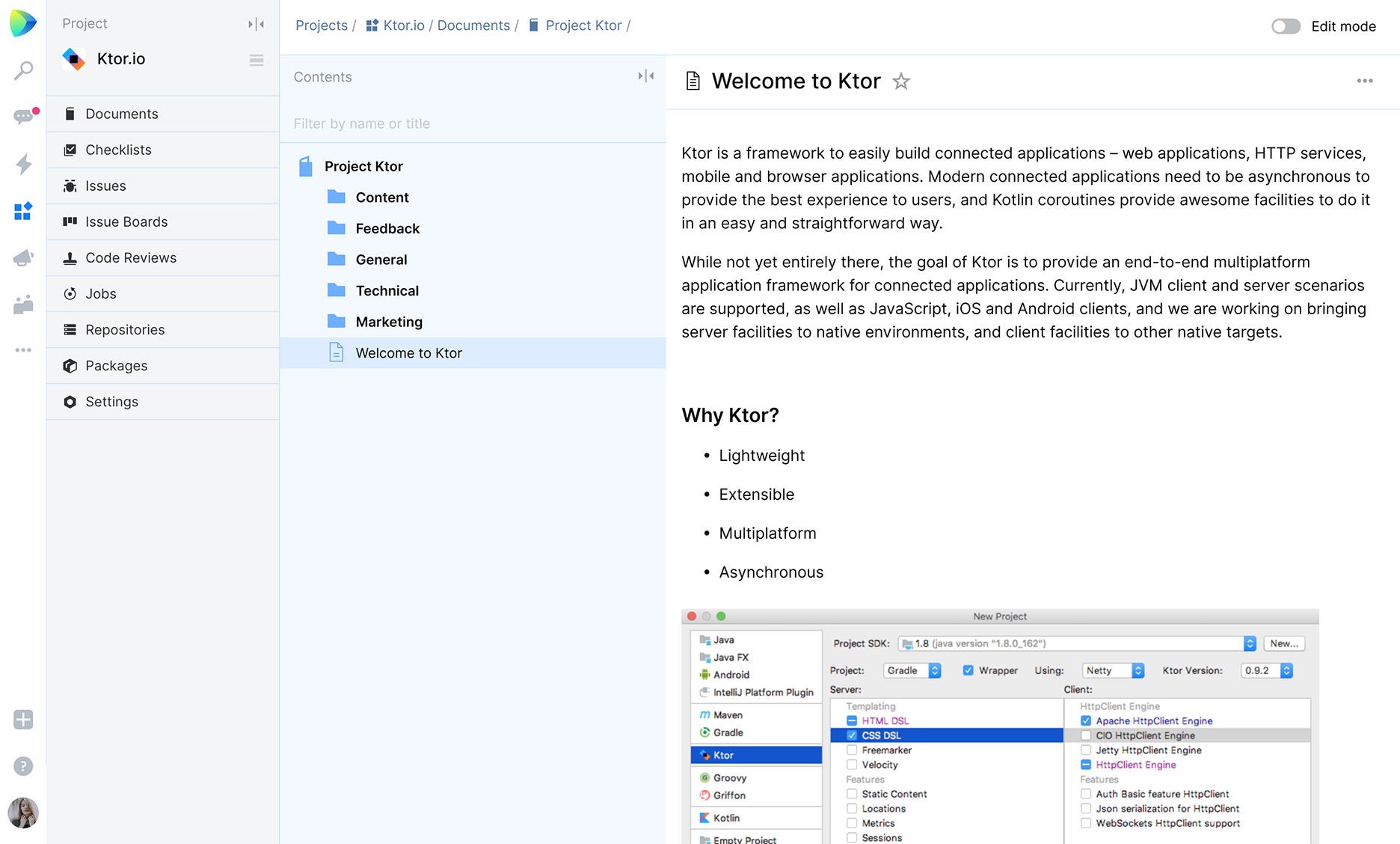Open document more-options ellipsis menu
Image resolution: width=1400 pixels, height=844 pixels.
[1365, 81]
